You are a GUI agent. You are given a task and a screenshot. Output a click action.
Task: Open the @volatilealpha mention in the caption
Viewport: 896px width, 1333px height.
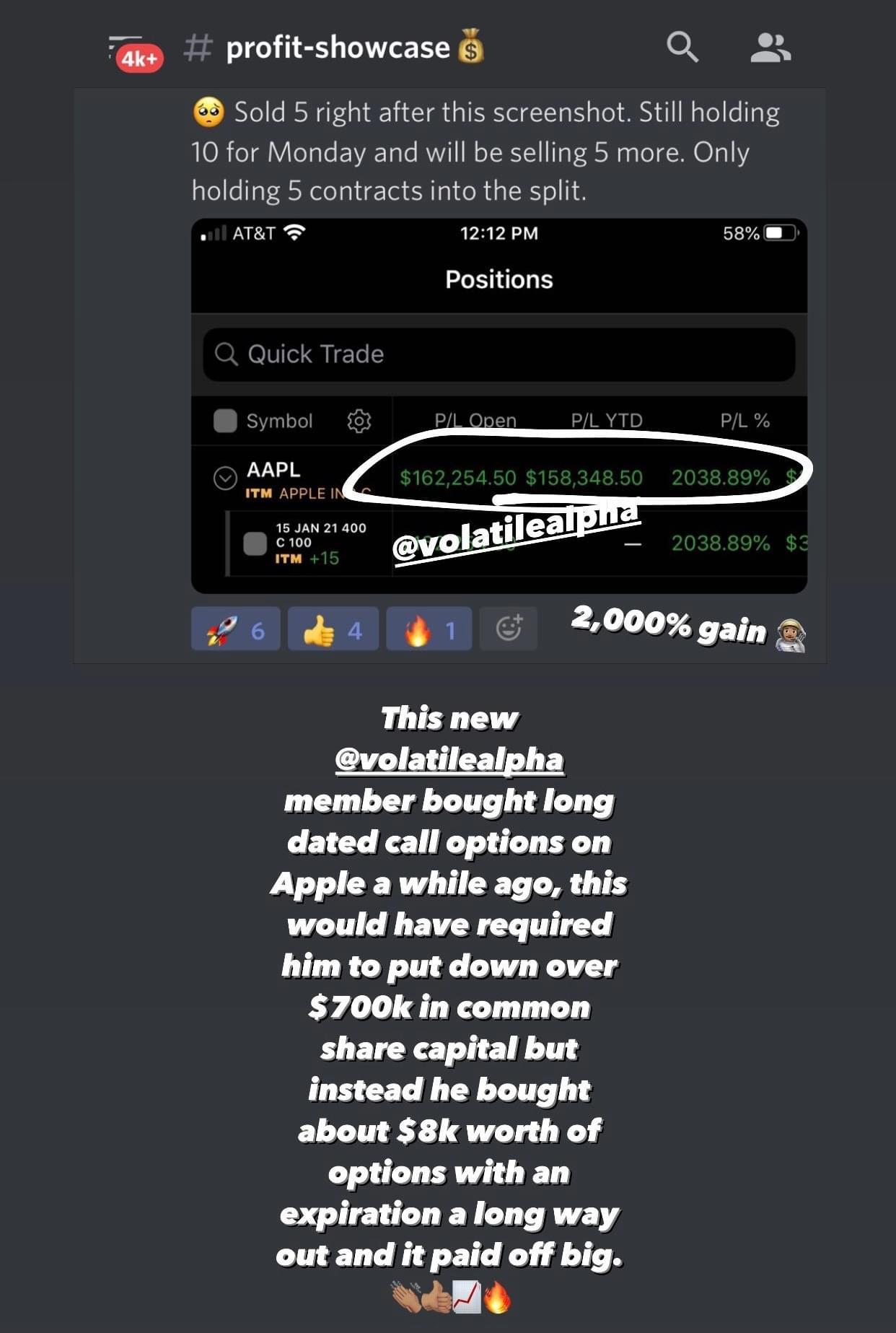click(x=449, y=759)
